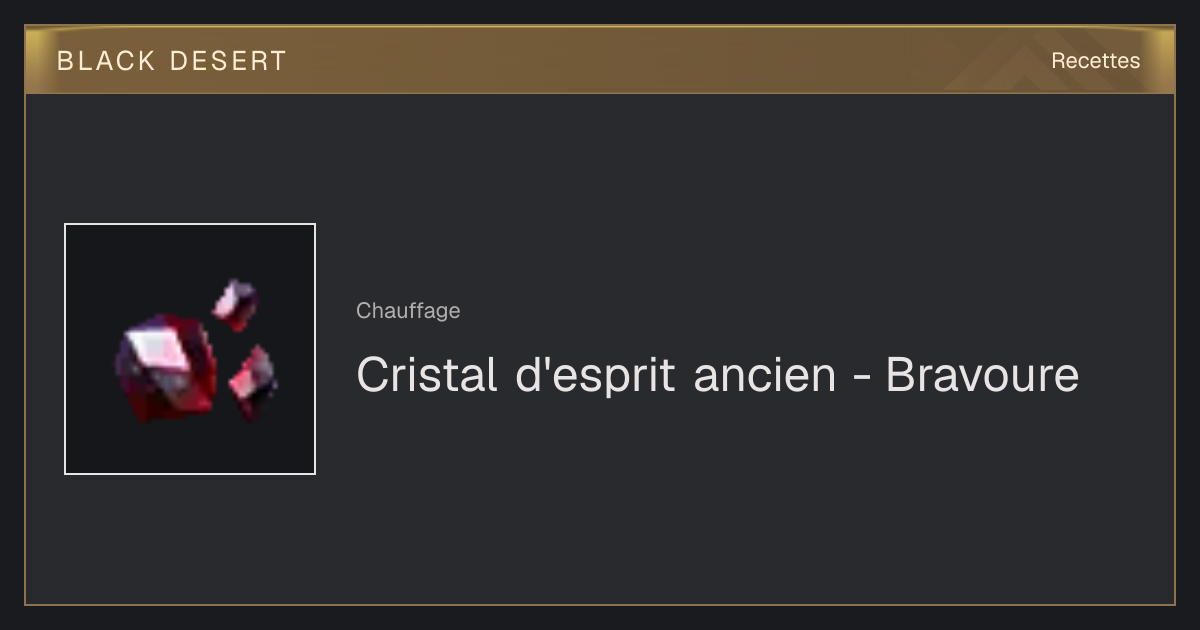
Task: Click the BLACK DESERT logo text
Action: pos(172,61)
